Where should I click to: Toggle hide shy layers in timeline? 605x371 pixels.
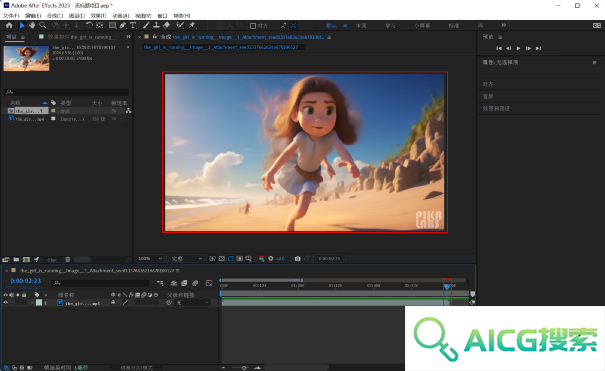[x=174, y=283]
